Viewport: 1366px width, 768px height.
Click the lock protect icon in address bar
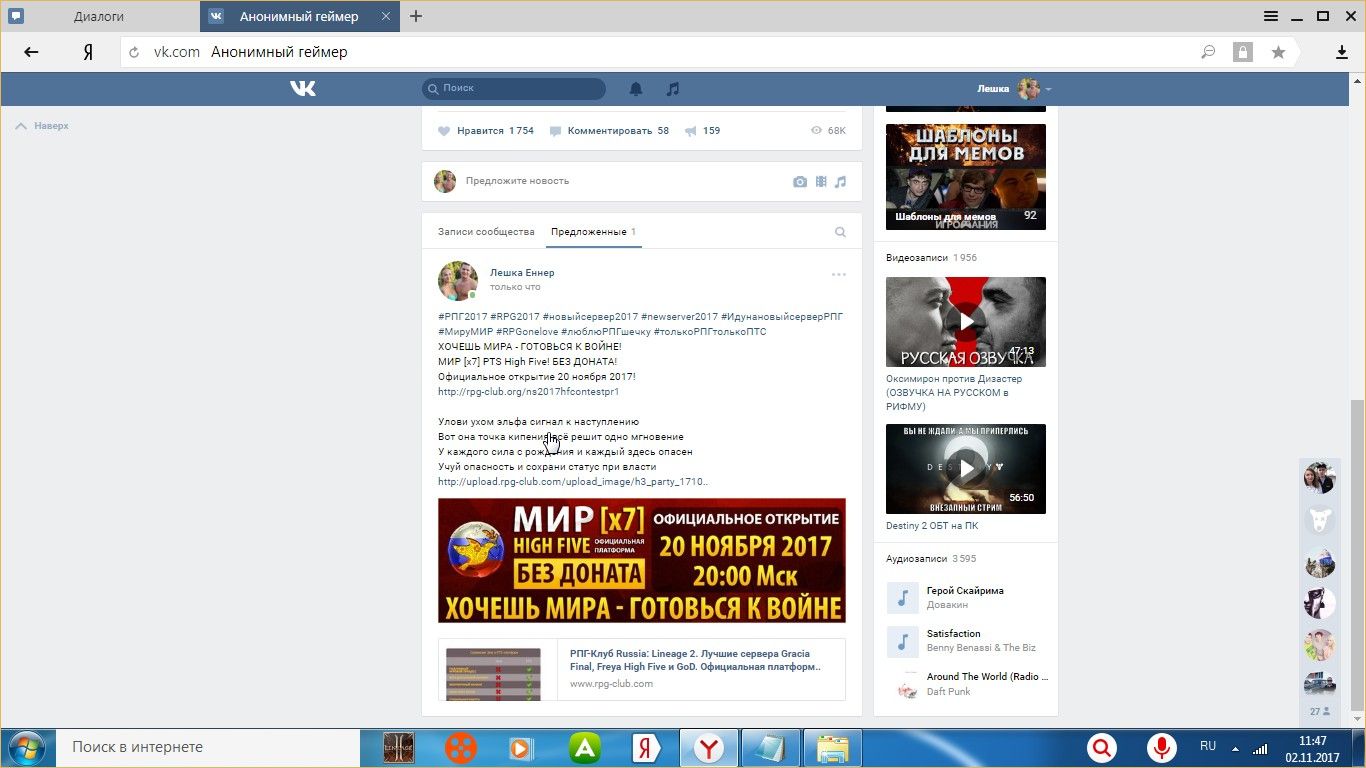(1243, 52)
